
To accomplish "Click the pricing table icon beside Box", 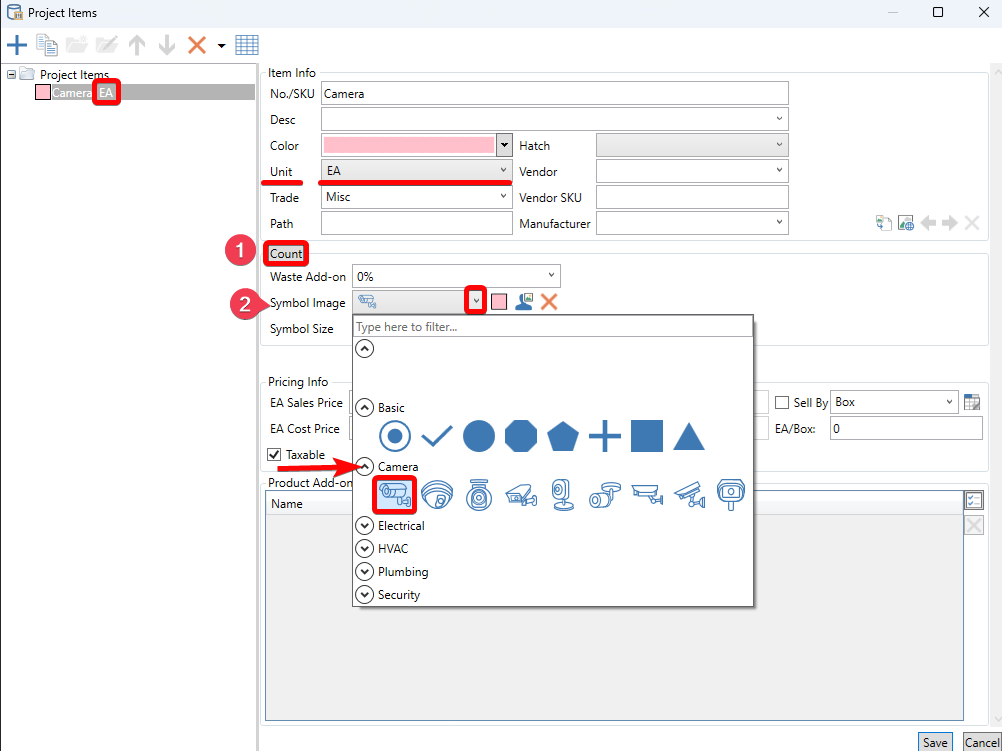I will (971, 402).
